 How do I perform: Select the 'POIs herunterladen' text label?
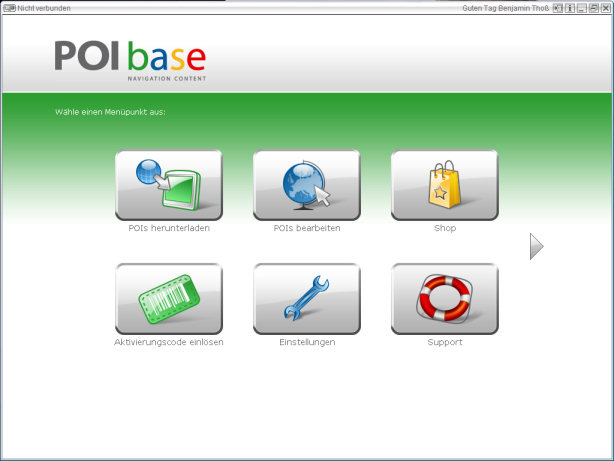[168, 228]
